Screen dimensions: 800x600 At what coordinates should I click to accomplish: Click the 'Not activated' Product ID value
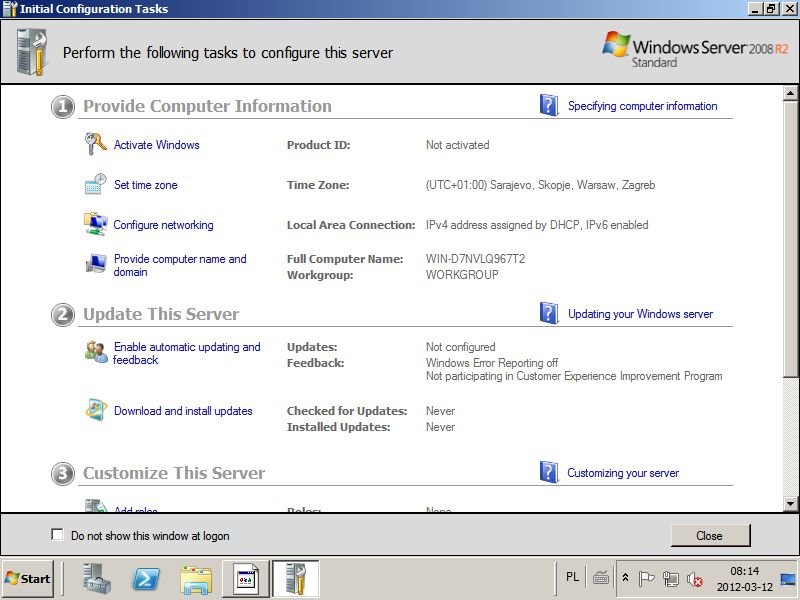457,145
